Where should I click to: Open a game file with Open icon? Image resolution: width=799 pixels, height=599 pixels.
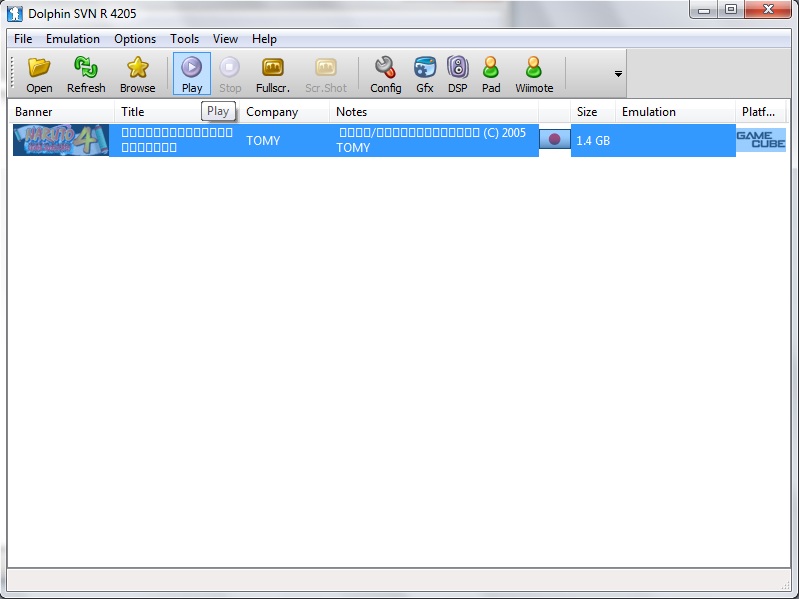[39, 74]
